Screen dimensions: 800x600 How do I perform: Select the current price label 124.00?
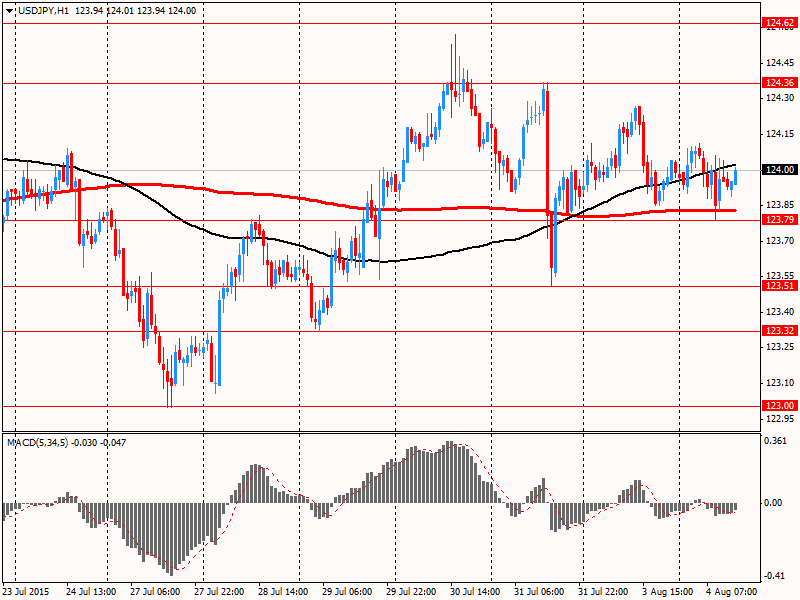tap(779, 170)
